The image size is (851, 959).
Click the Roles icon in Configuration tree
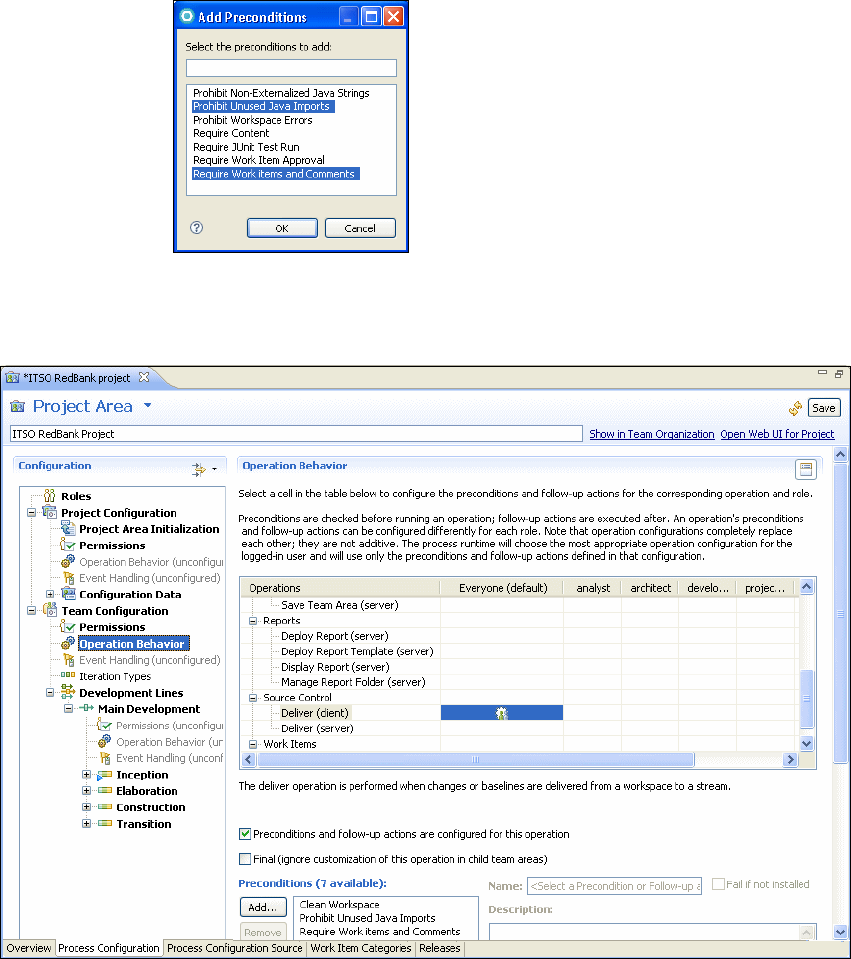(50, 496)
